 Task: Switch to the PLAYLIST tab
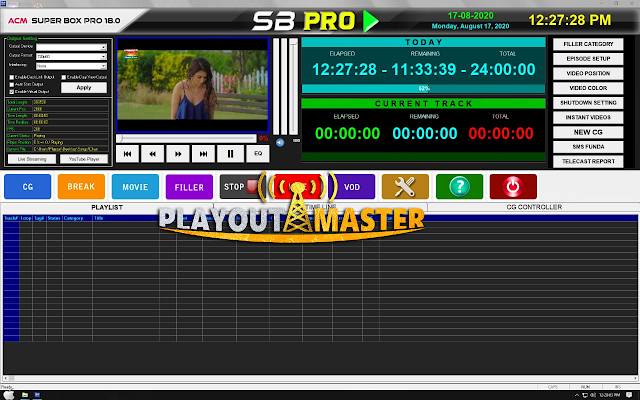tap(107, 207)
